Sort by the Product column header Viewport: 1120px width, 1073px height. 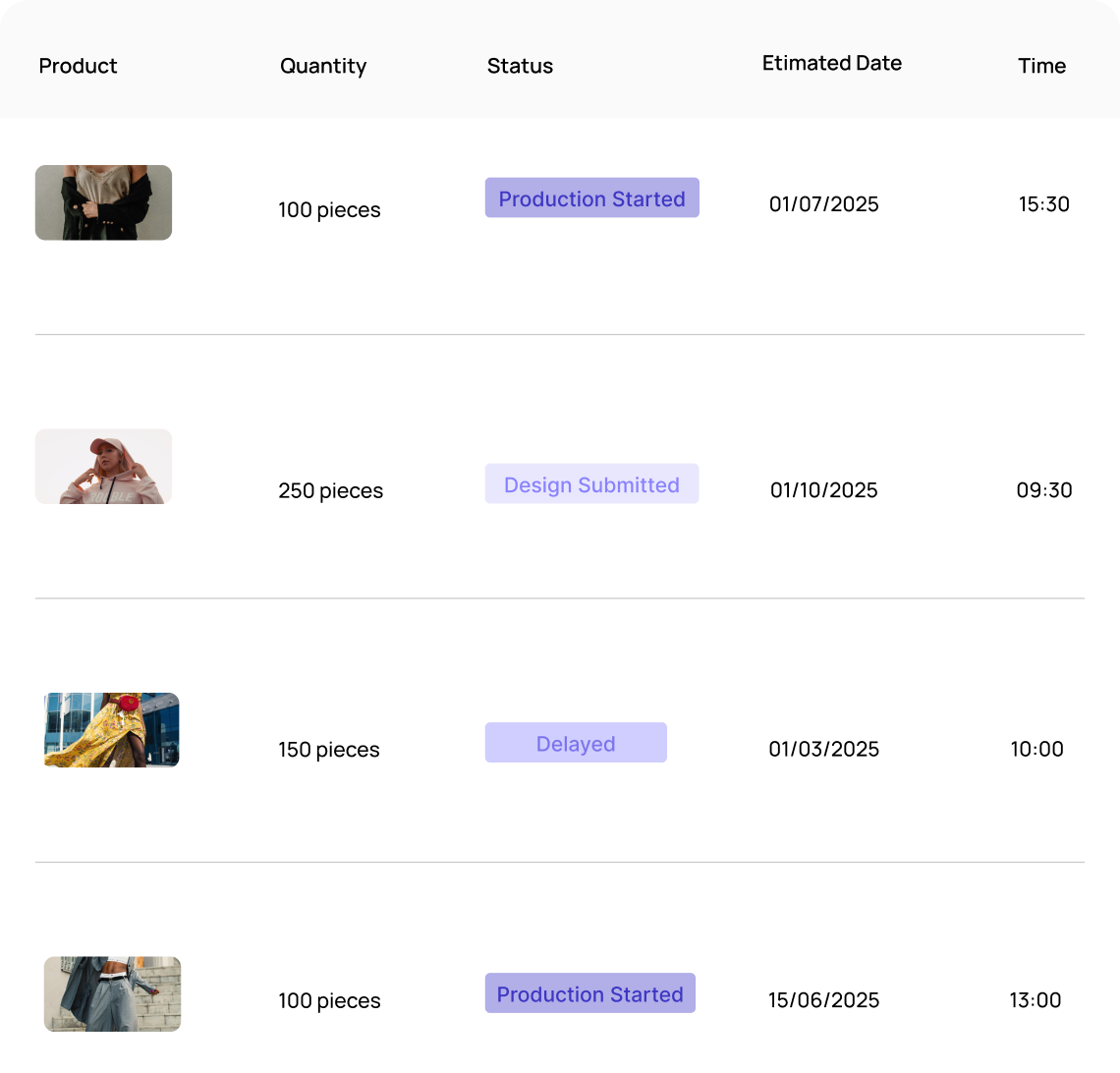tap(78, 66)
